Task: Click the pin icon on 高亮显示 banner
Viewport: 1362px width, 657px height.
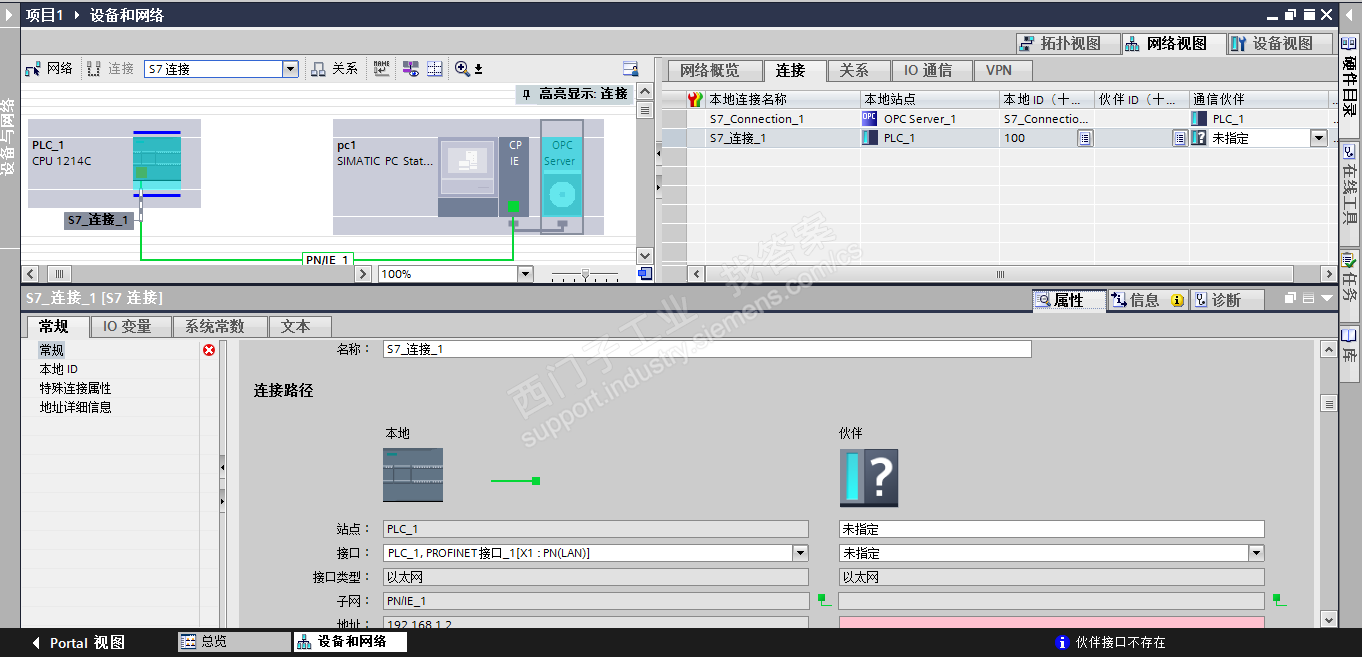Action: coord(527,94)
